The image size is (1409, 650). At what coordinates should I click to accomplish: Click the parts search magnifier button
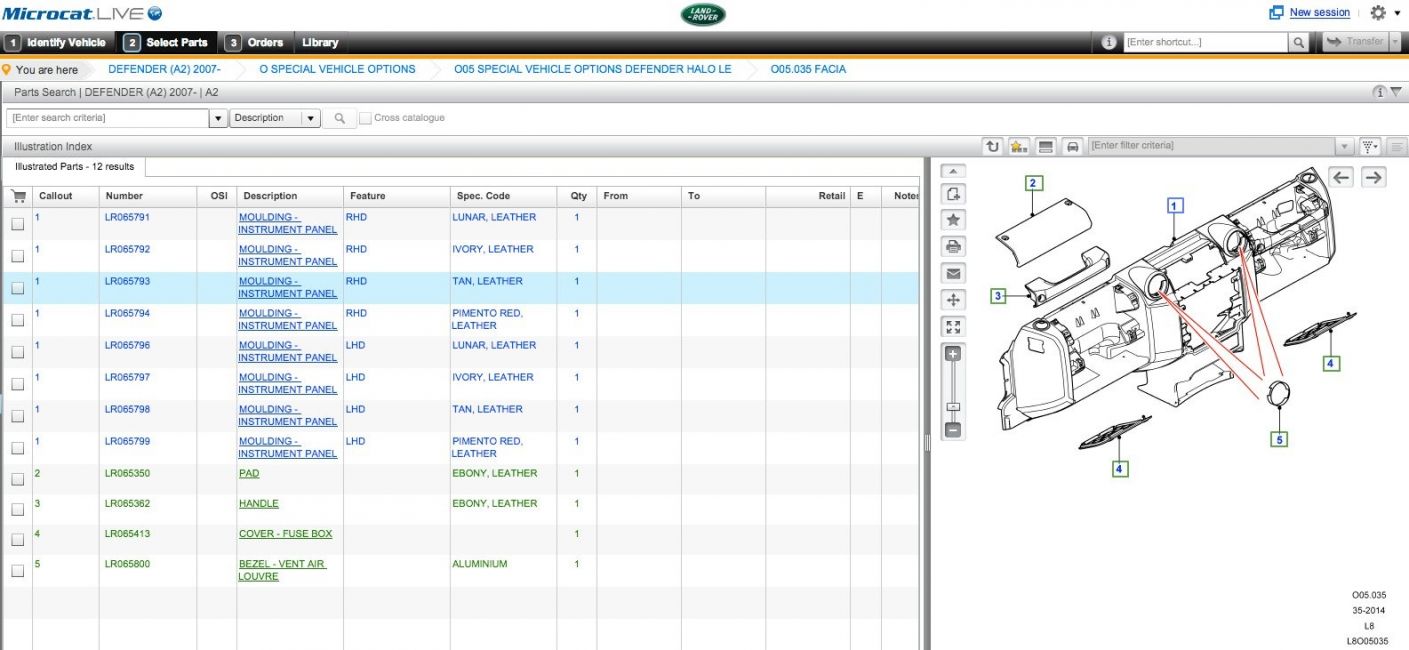340,118
